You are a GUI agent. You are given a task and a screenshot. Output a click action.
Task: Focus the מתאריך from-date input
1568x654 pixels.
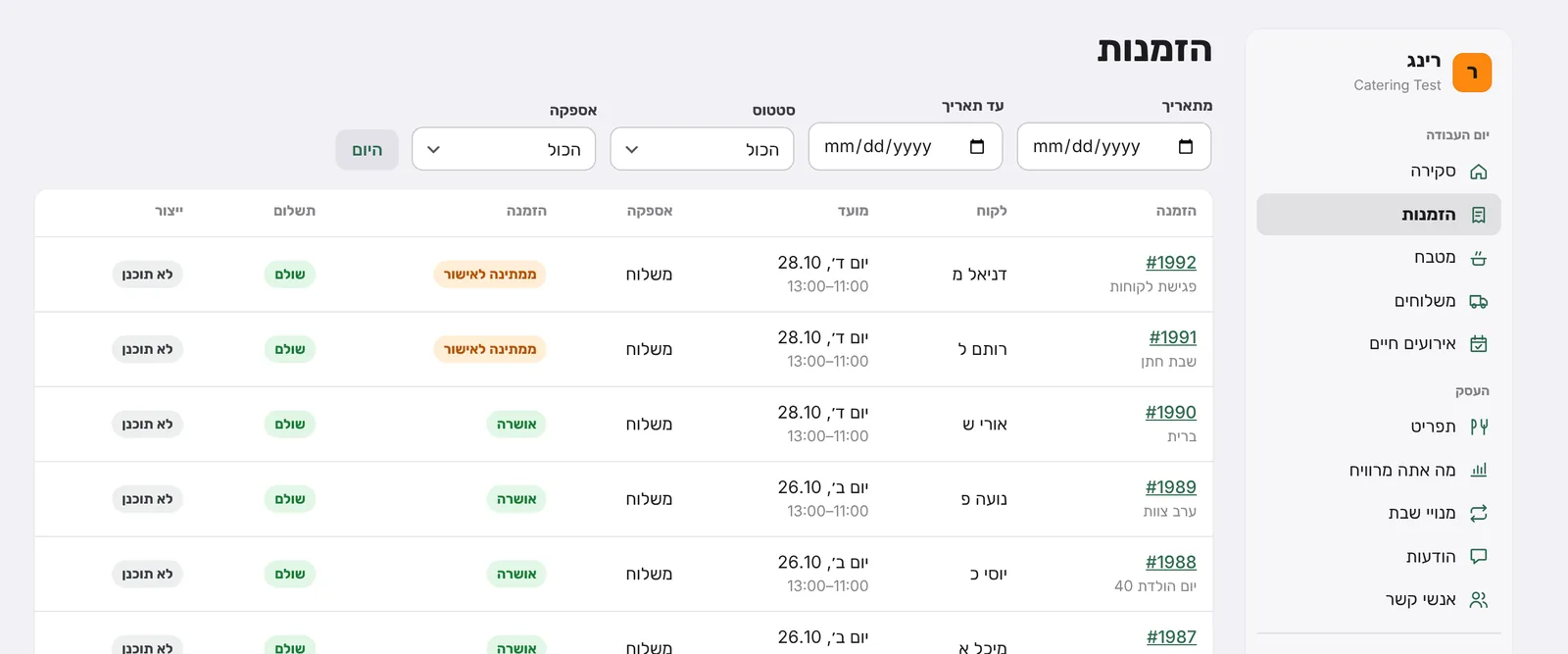point(1114,146)
